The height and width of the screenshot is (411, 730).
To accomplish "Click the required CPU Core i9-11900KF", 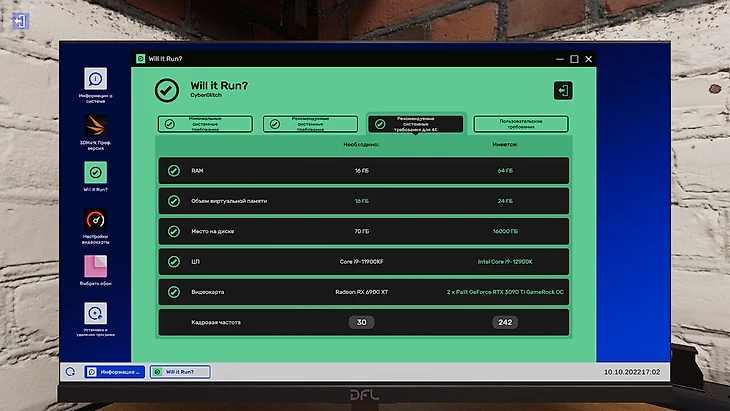I will (362, 262).
